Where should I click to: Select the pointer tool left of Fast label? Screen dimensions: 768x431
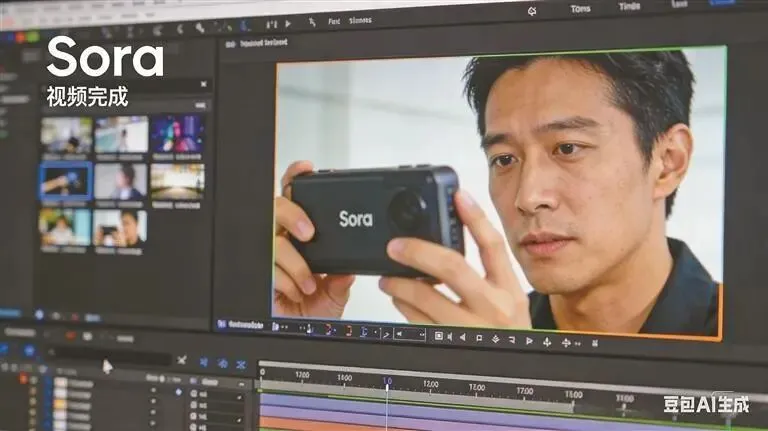(x=312, y=22)
